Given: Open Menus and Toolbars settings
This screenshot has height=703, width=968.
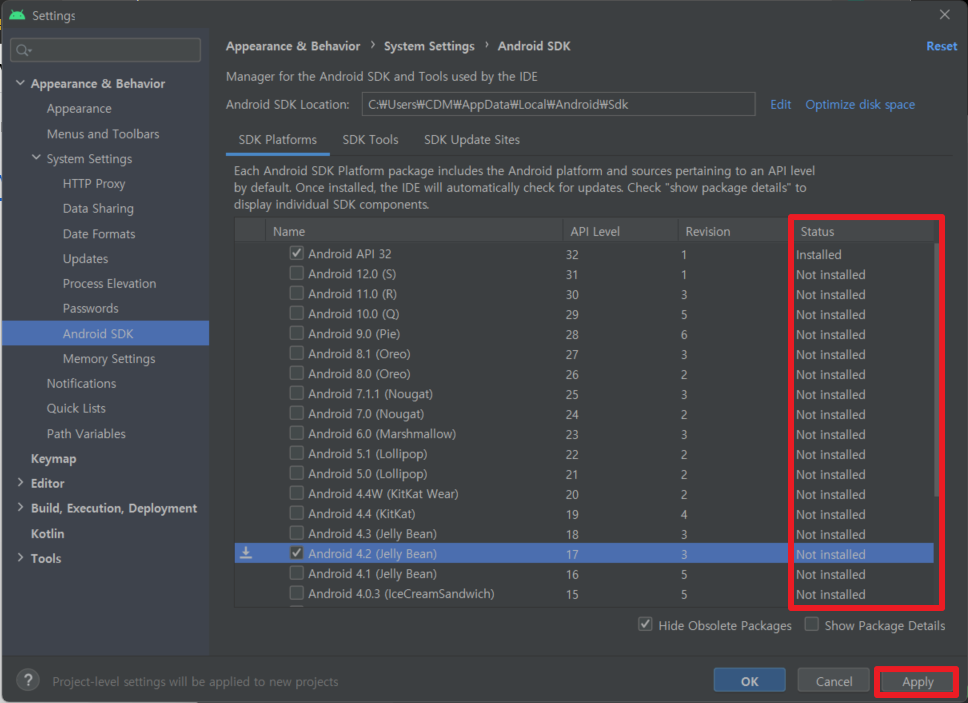Looking at the screenshot, I should coord(103,133).
